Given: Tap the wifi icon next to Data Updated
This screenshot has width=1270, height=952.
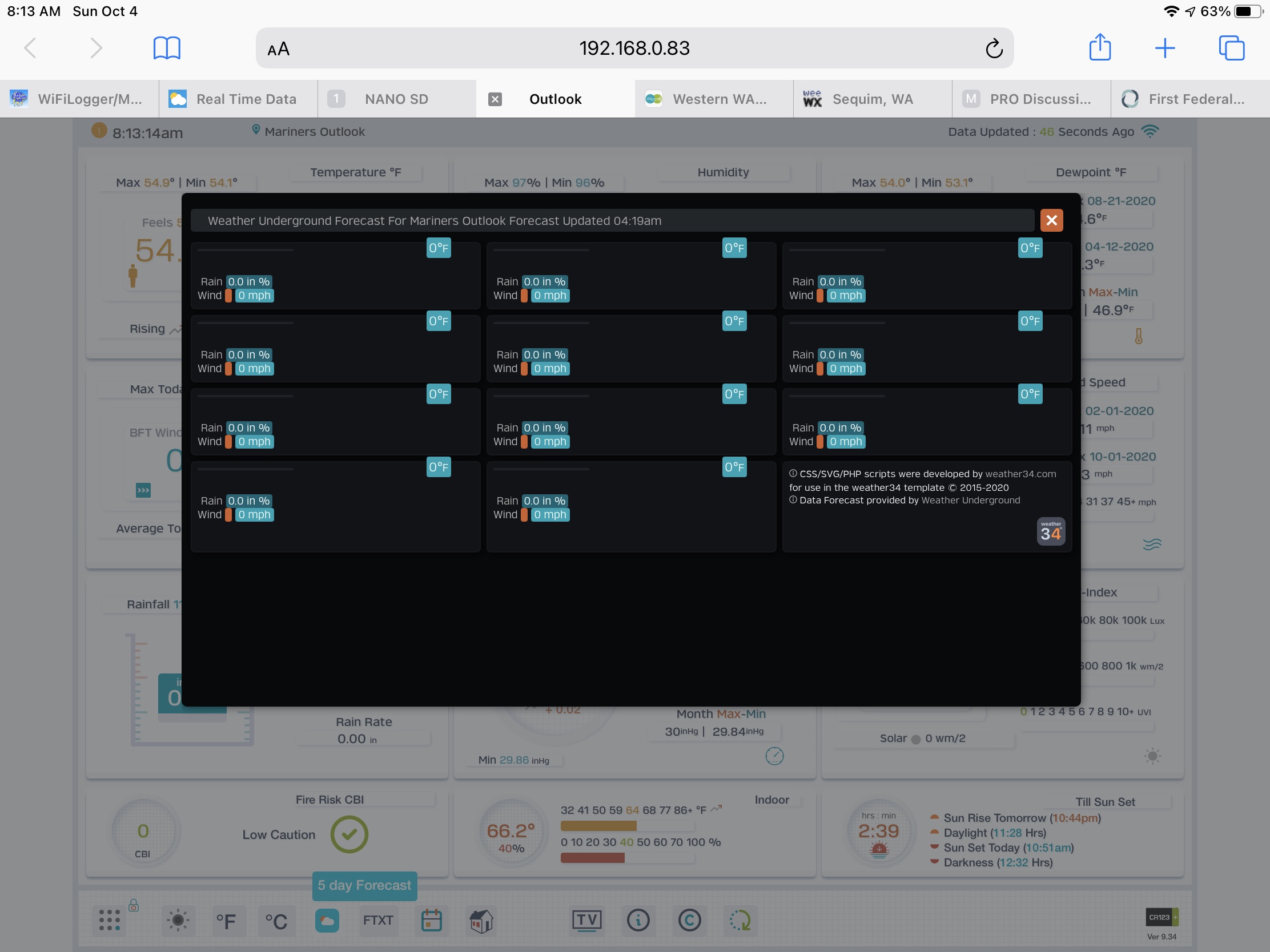Looking at the screenshot, I should tap(1150, 131).
